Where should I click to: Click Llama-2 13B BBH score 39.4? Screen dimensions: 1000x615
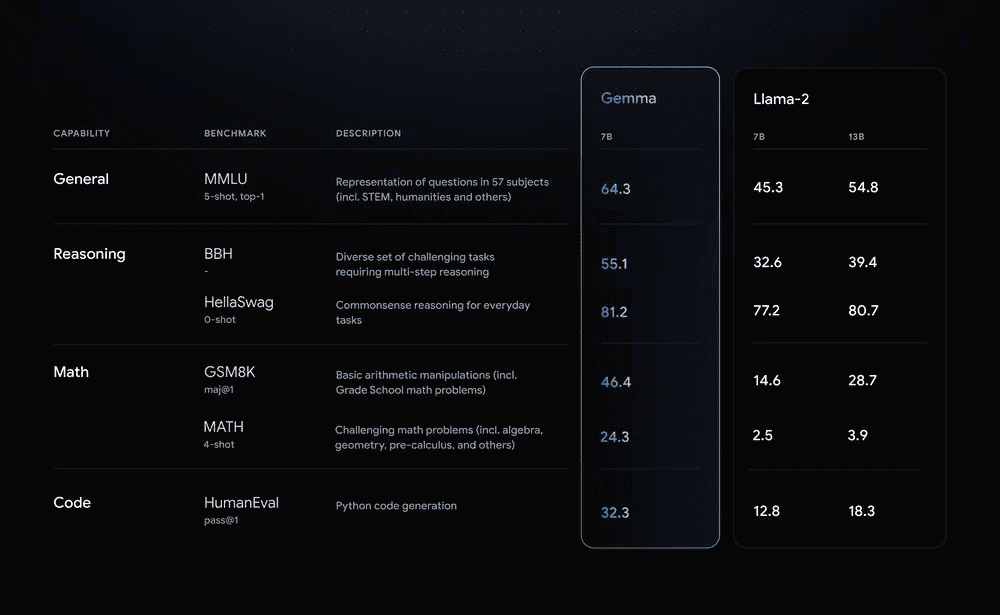[863, 262]
